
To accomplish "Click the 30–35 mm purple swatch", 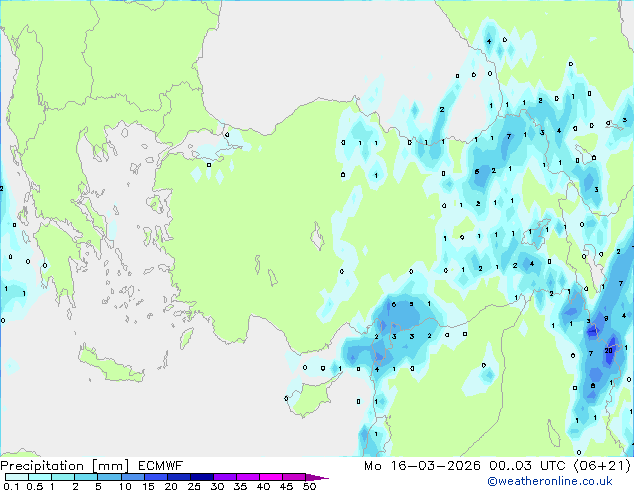I will point(224,477).
